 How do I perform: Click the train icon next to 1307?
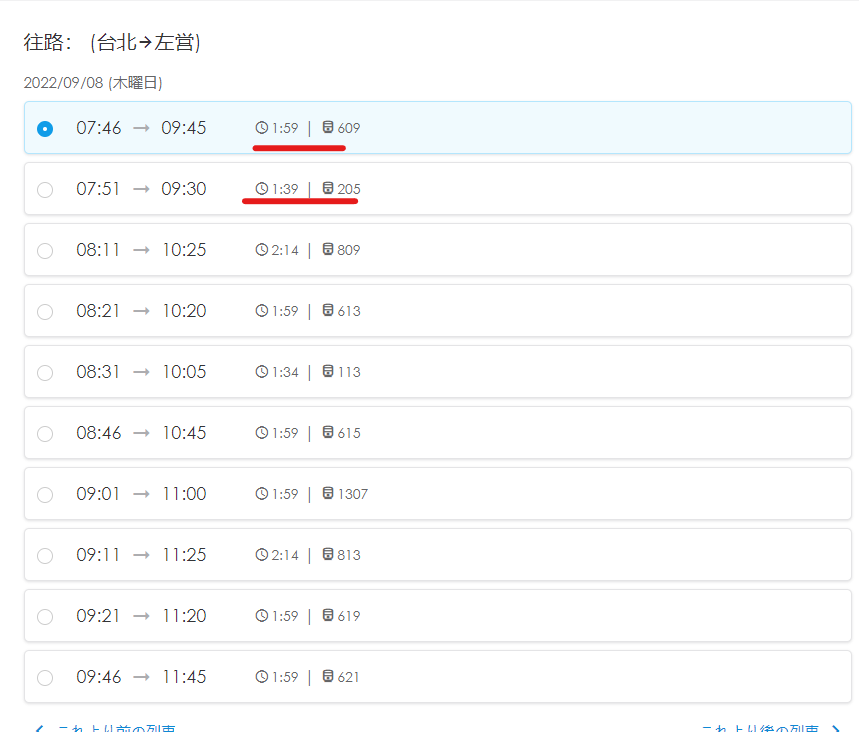[328, 494]
